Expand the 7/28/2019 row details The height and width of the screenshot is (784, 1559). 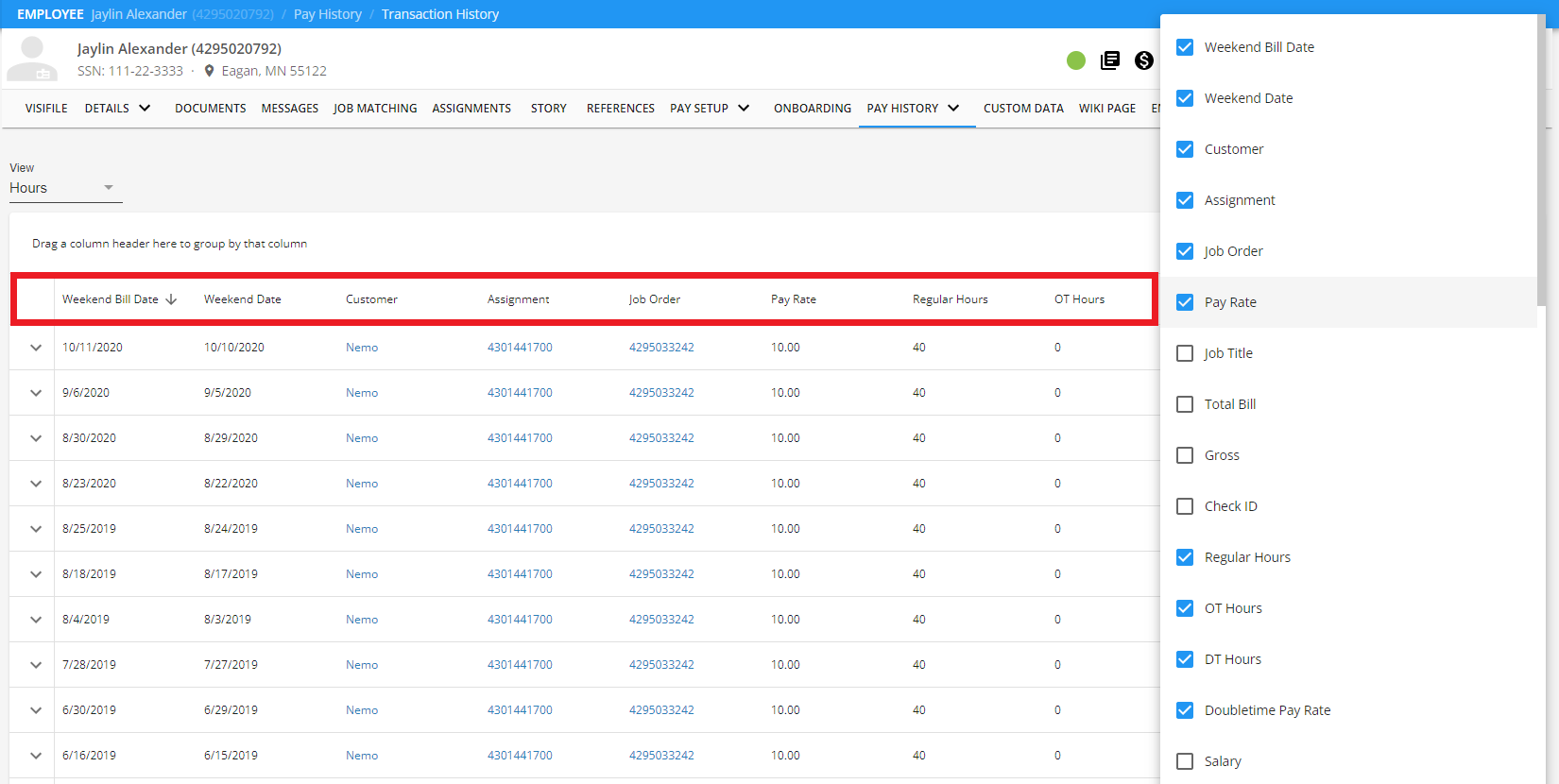coord(36,665)
